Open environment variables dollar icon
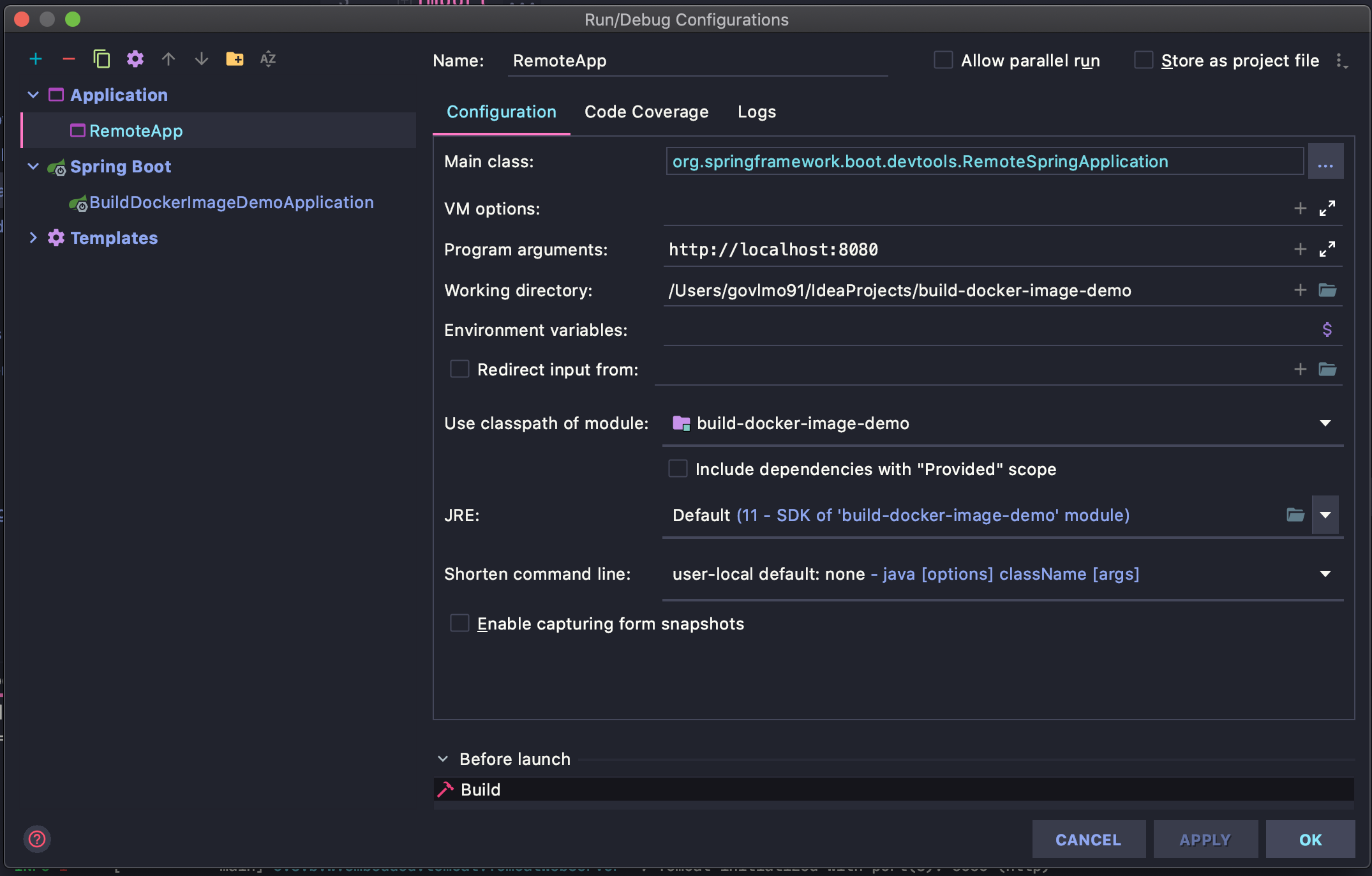This screenshot has width=1372, height=876. click(1327, 330)
